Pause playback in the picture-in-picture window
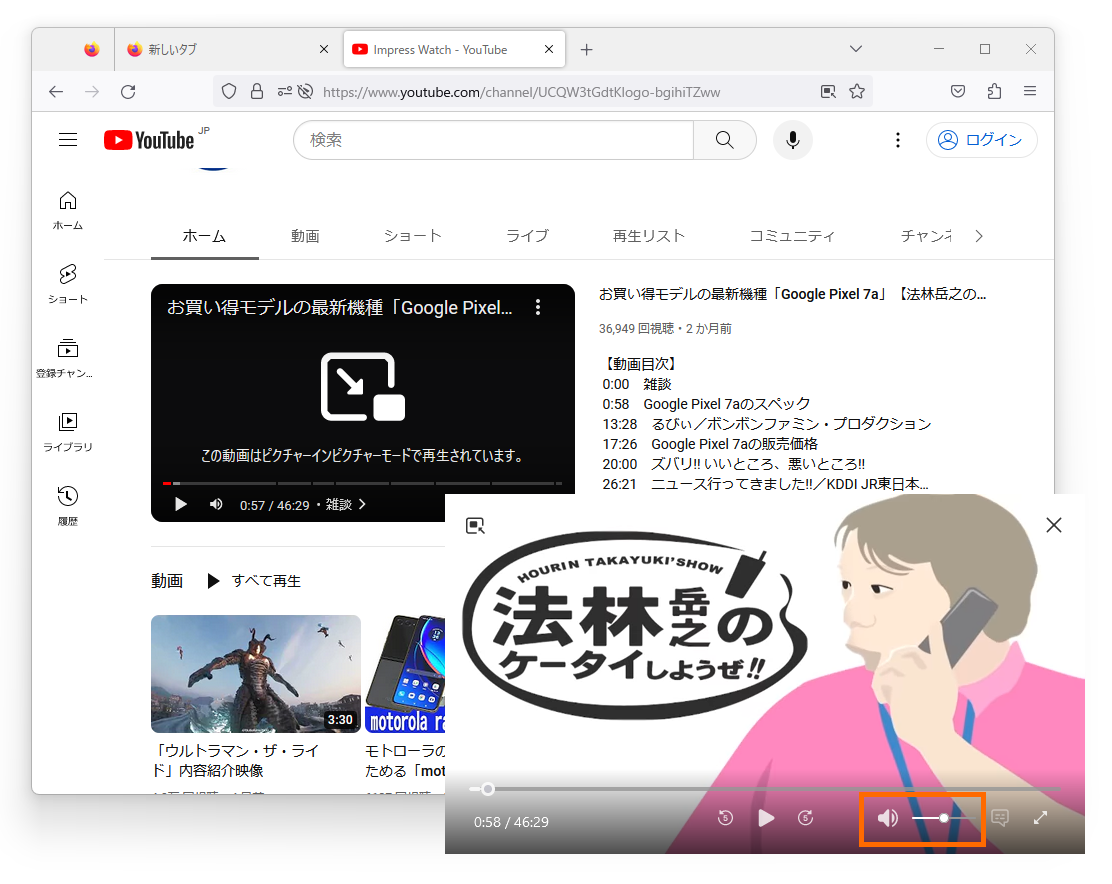The image size is (1112, 884). [766, 818]
